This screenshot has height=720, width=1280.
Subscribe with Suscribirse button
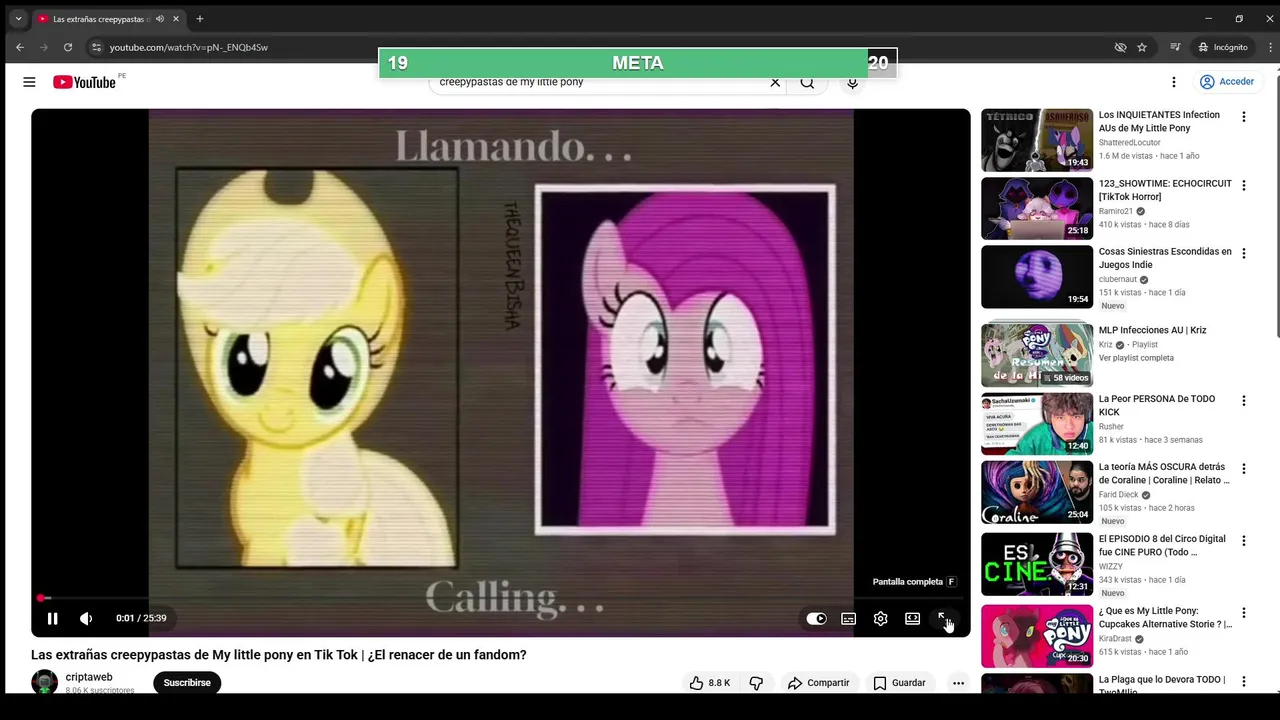(x=187, y=683)
